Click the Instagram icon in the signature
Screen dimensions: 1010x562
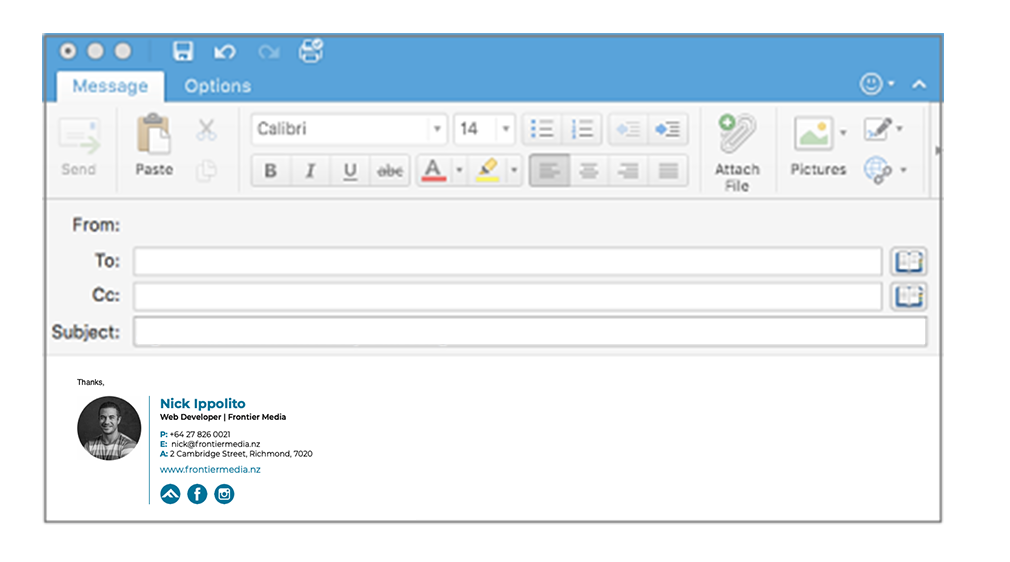(x=224, y=494)
